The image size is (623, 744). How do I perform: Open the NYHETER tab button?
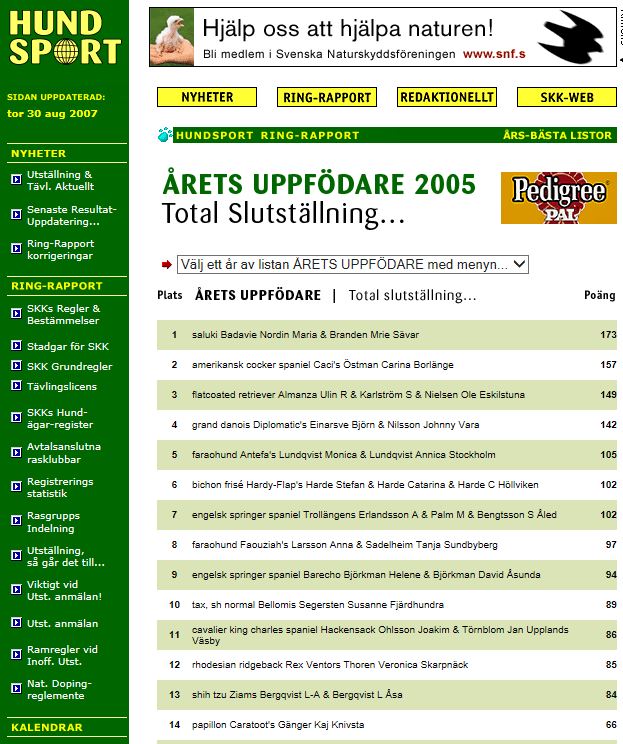[207, 97]
